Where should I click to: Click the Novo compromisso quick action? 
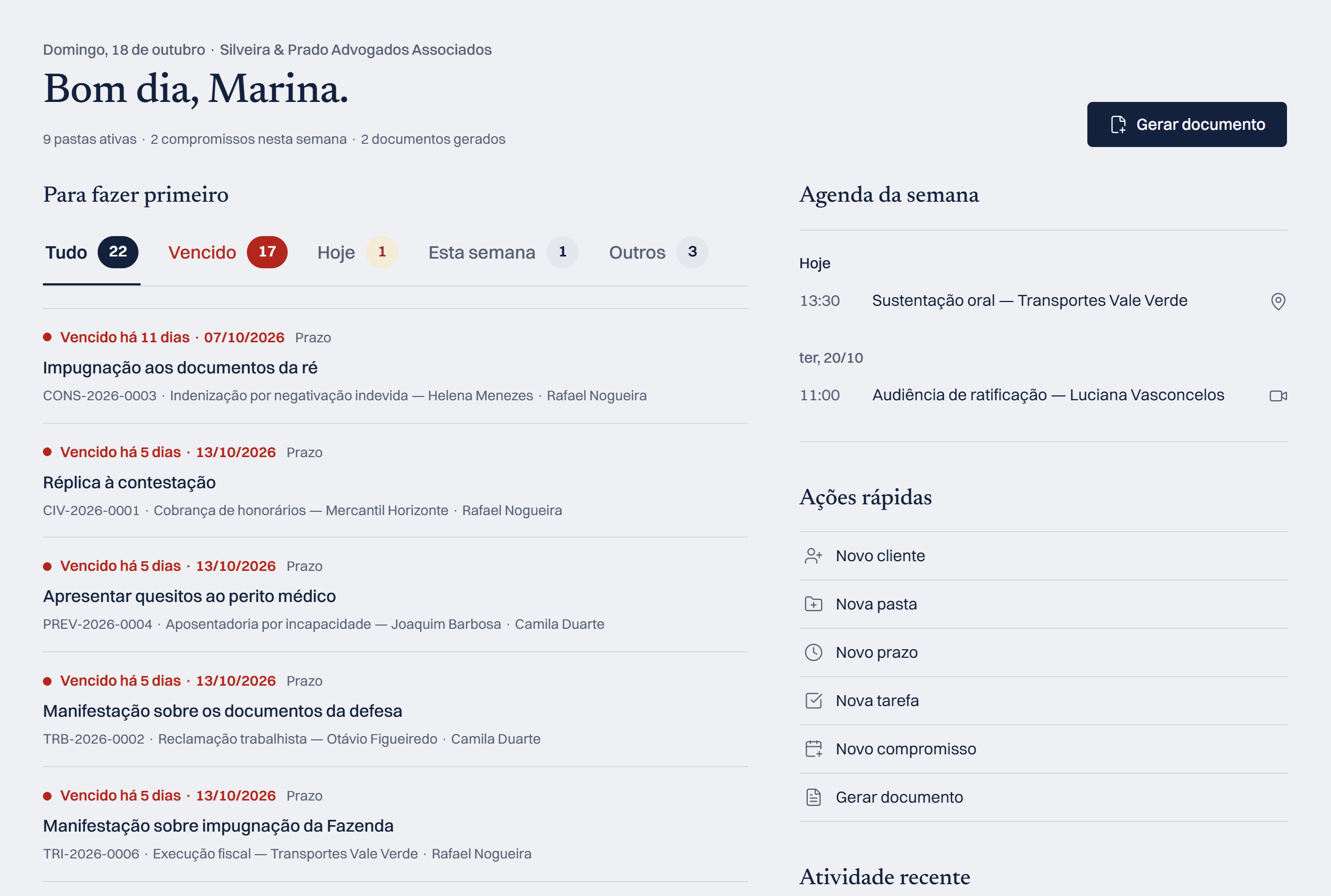(1043, 748)
